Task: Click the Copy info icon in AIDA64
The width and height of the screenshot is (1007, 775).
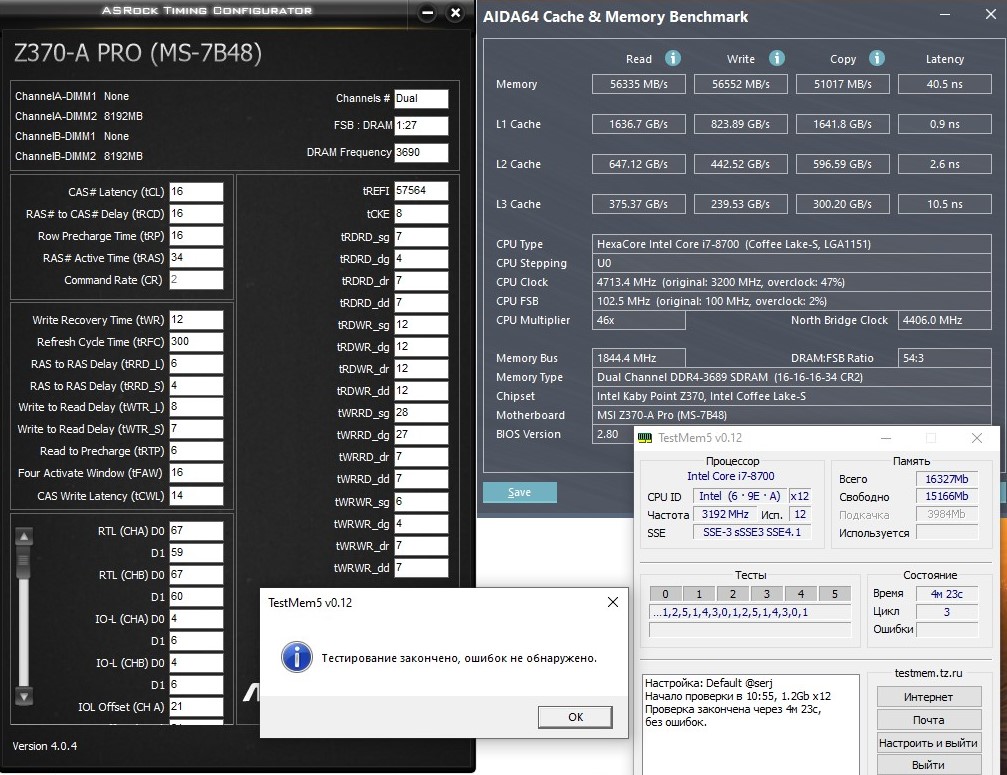Action: [877, 58]
